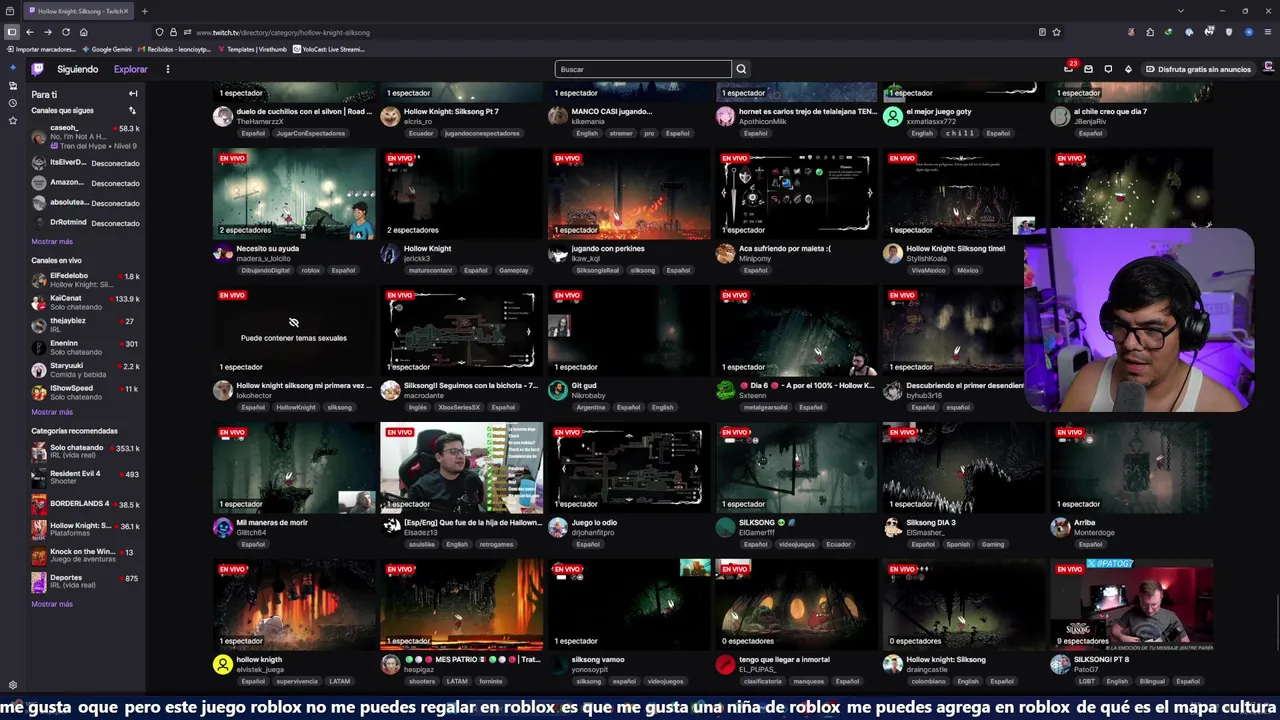Viewport: 1280px width, 720px height.
Task: Open the Firefox hamburger menu
Action: [x=1269, y=32]
